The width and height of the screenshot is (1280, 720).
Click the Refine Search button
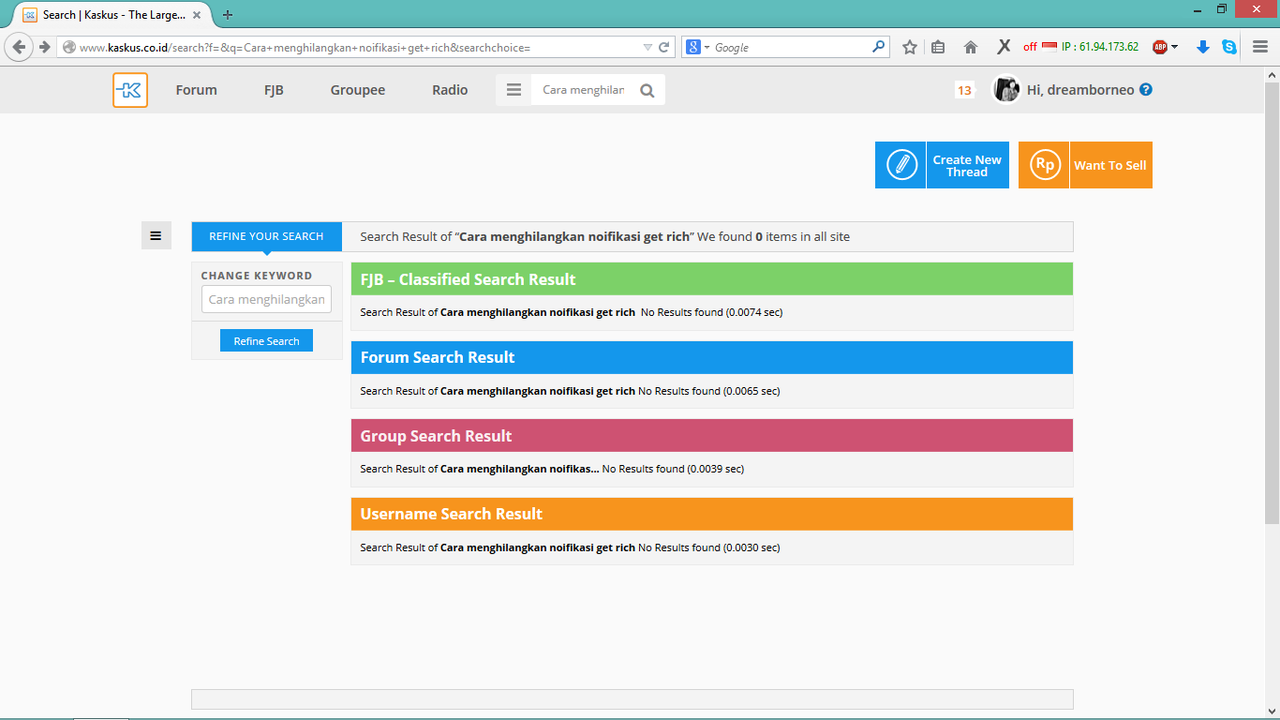coord(266,341)
